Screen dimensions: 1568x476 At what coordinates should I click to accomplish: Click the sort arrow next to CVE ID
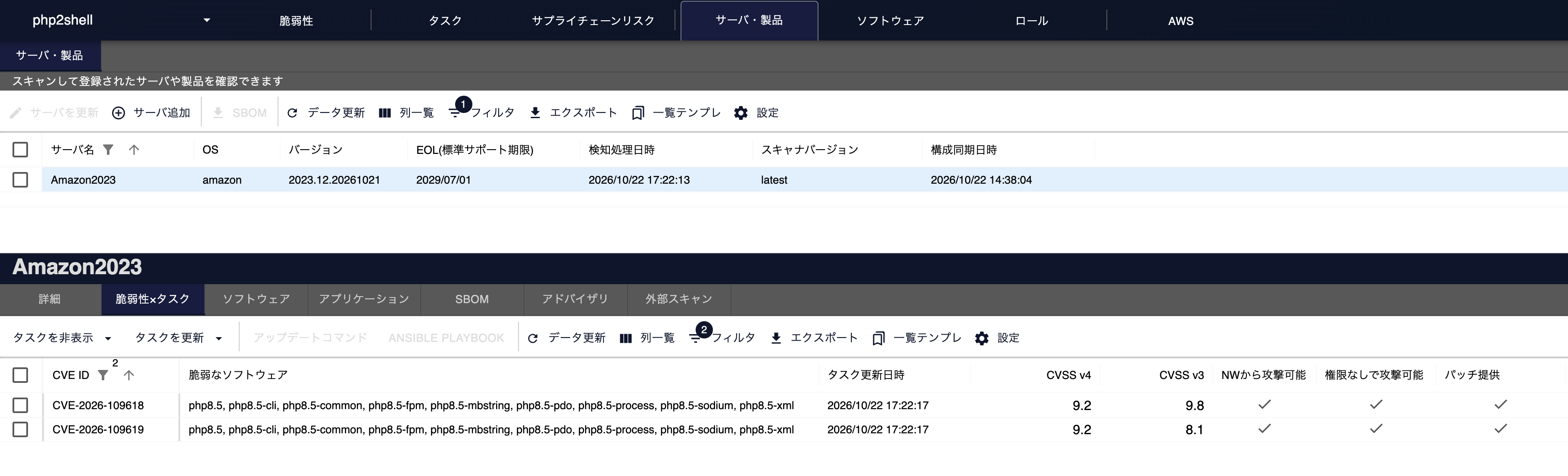click(x=128, y=375)
